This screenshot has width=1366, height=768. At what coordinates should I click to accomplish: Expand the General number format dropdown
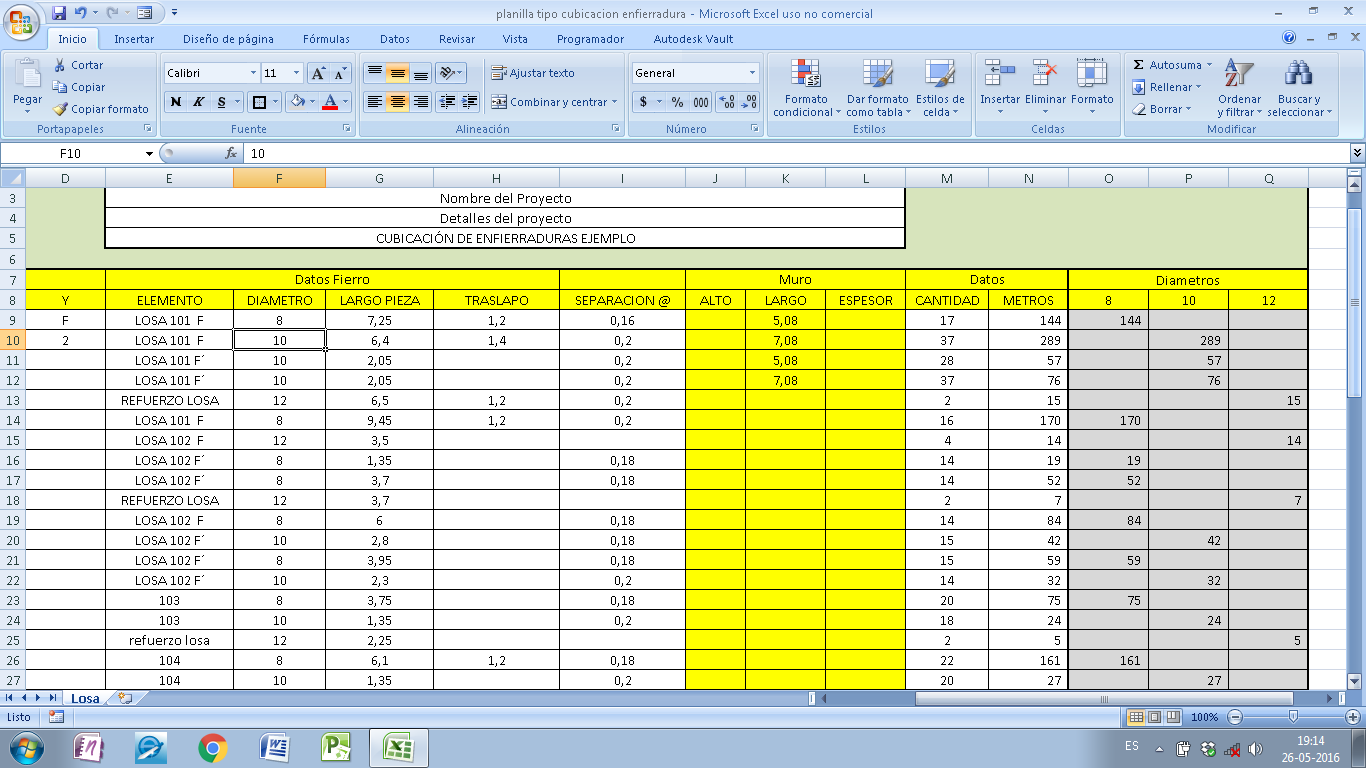pyautogui.click(x=751, y=73)
